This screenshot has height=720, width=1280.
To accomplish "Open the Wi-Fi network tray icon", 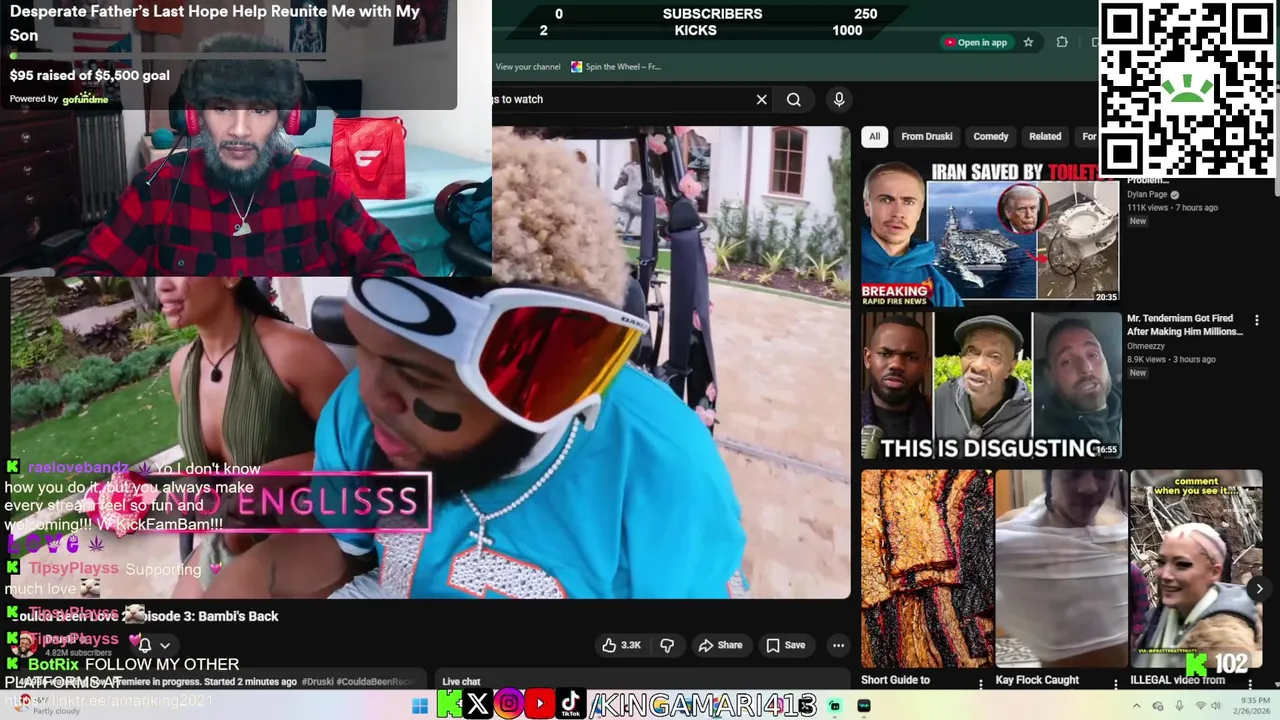I will coord(1200,706).
